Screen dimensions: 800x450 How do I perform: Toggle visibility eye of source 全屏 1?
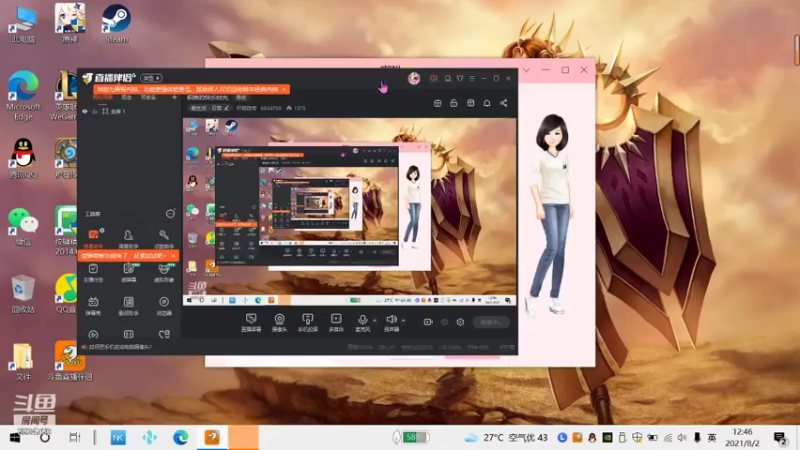(85, 111)
